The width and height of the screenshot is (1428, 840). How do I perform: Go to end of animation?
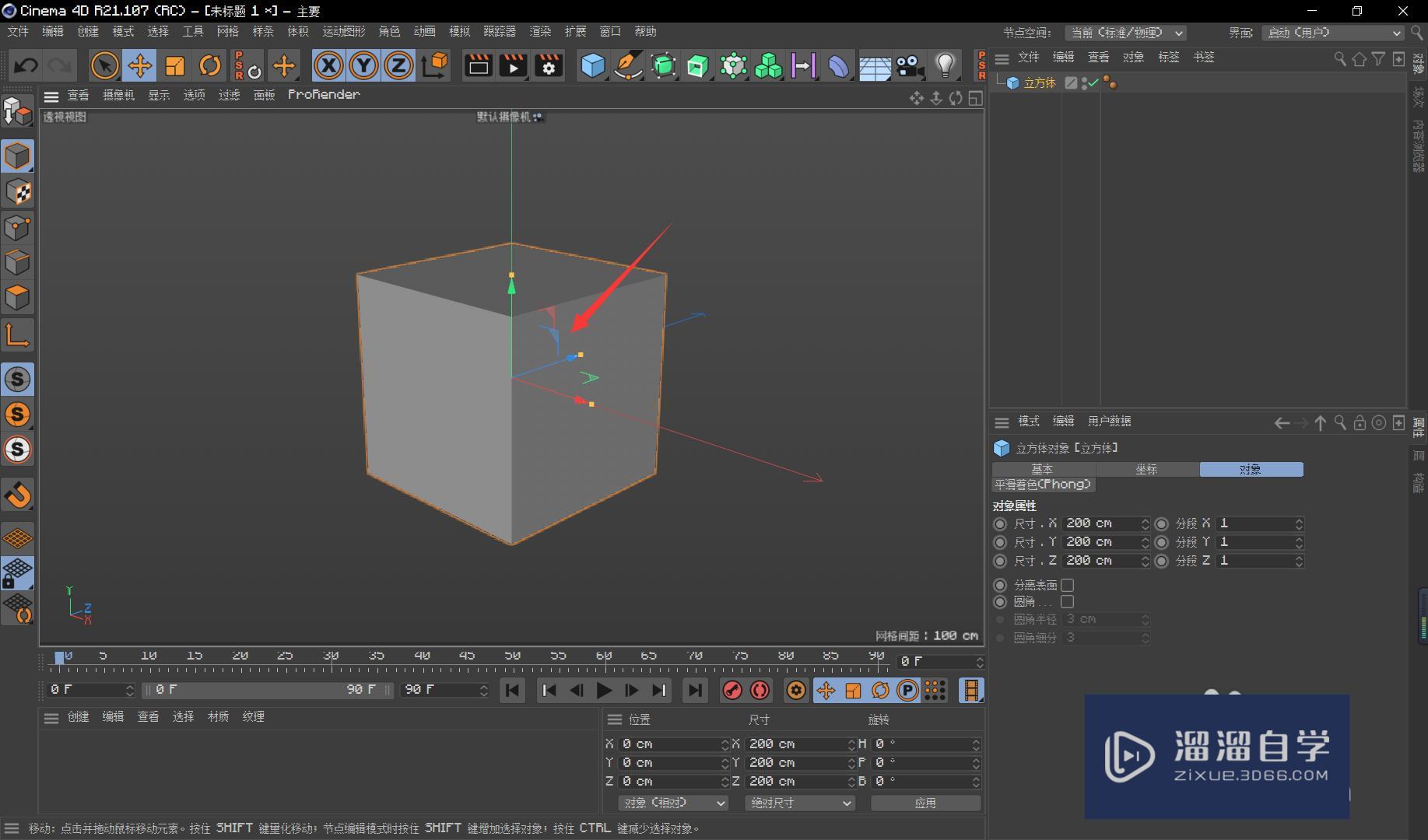tap(694, 690)
